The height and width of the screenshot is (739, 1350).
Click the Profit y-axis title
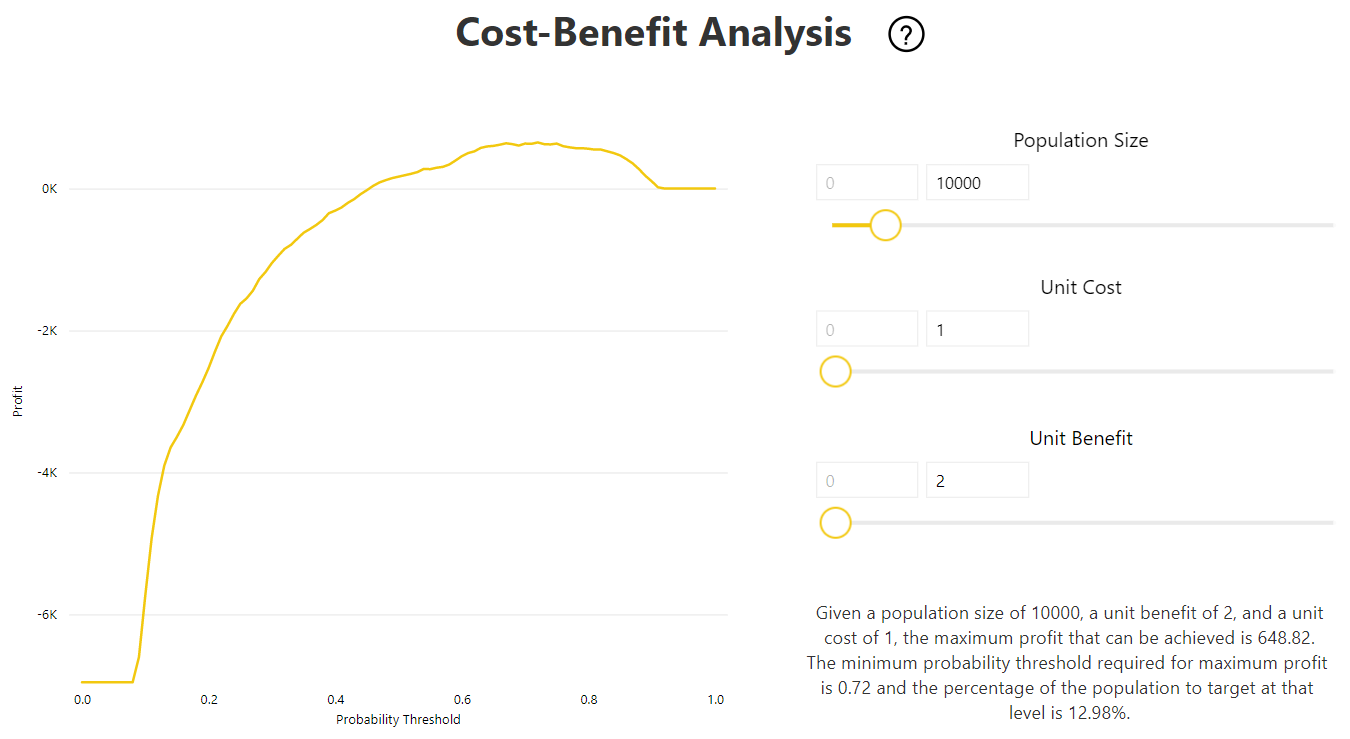18,402
